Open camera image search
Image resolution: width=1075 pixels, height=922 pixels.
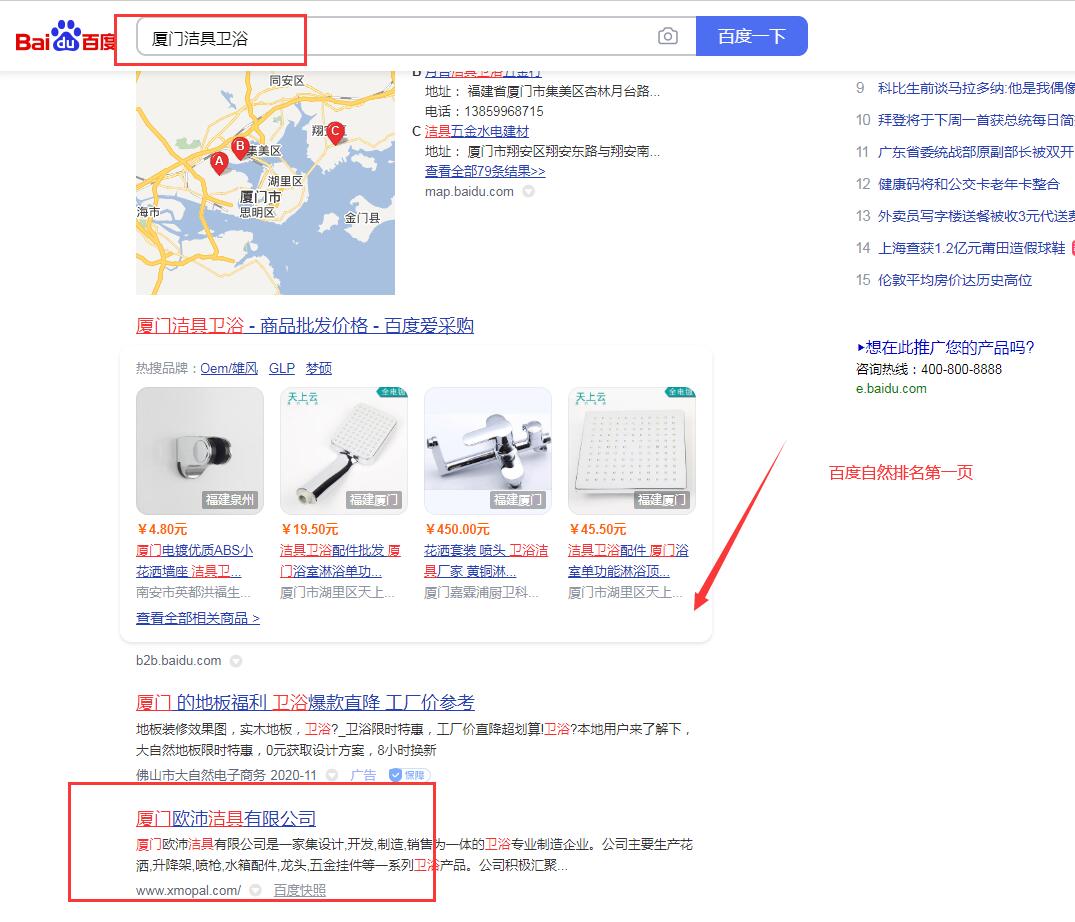[x=667, y=37]
